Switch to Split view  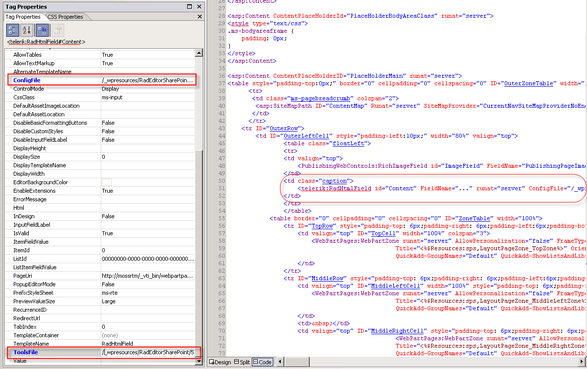[x=242, y=362]
